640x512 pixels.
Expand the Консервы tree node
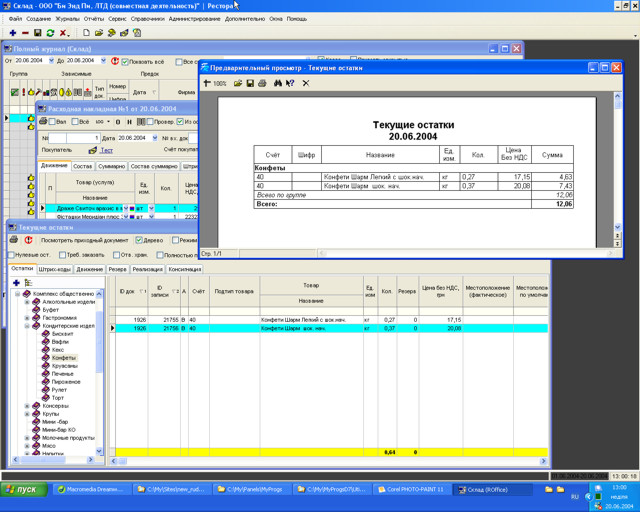pyautogui.click(x=27, y=406)
